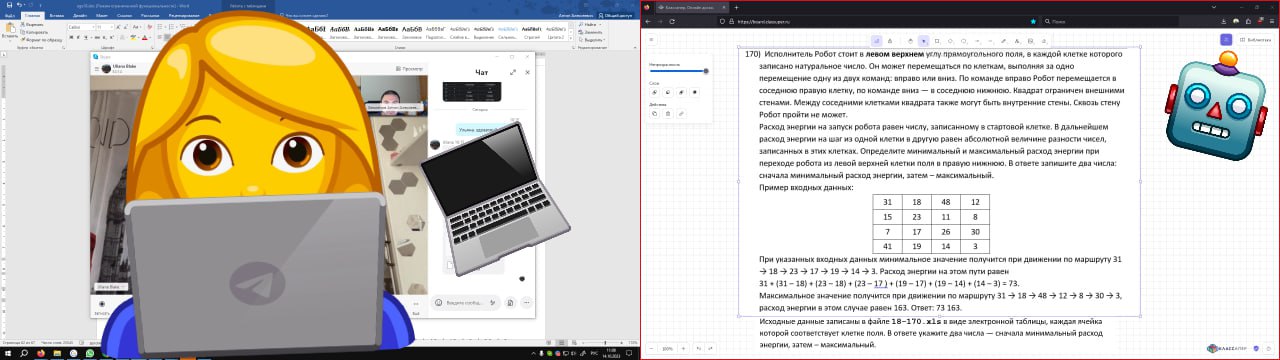The image size is (1280, 360).
Task: Click Заменить in Word ribbon
Action: point(592,32)
